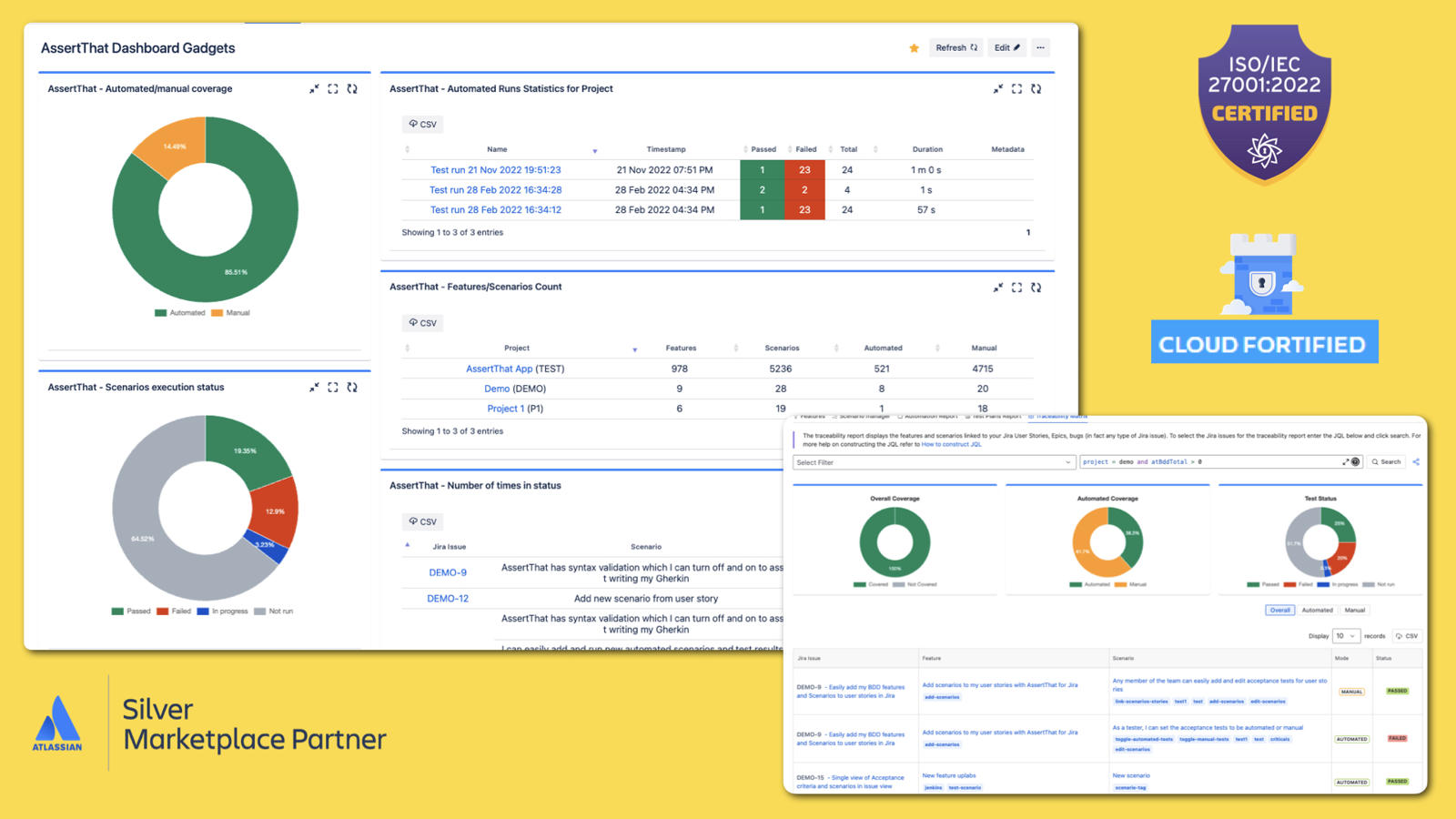
Task: Click the FAILED status badge
Action: [x=1398, y=739]
